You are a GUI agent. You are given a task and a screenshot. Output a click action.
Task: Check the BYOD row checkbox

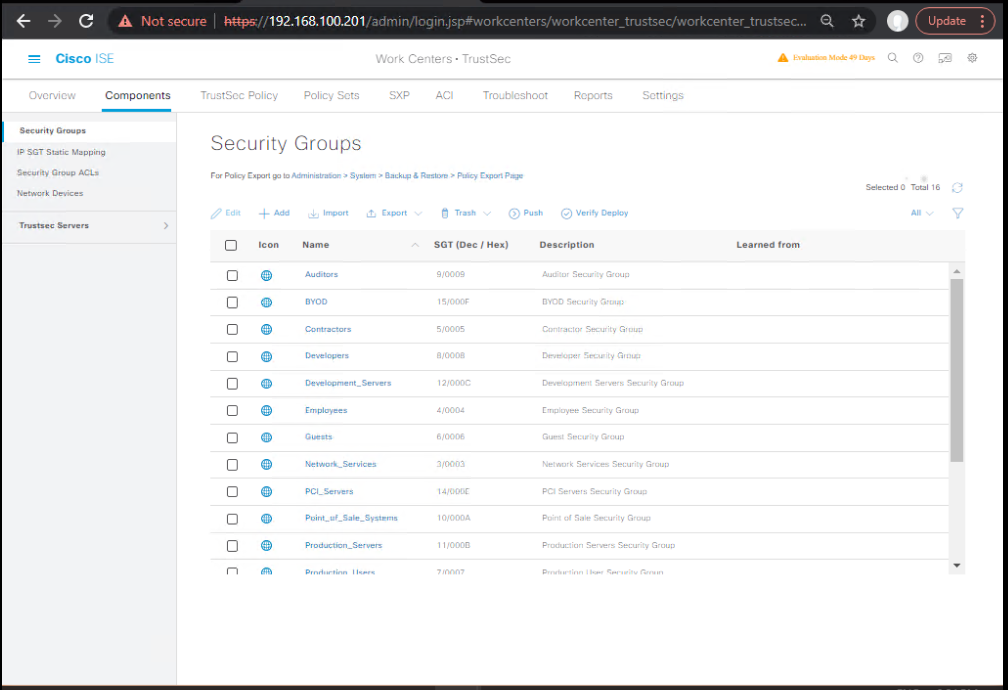tap(232, 302)
